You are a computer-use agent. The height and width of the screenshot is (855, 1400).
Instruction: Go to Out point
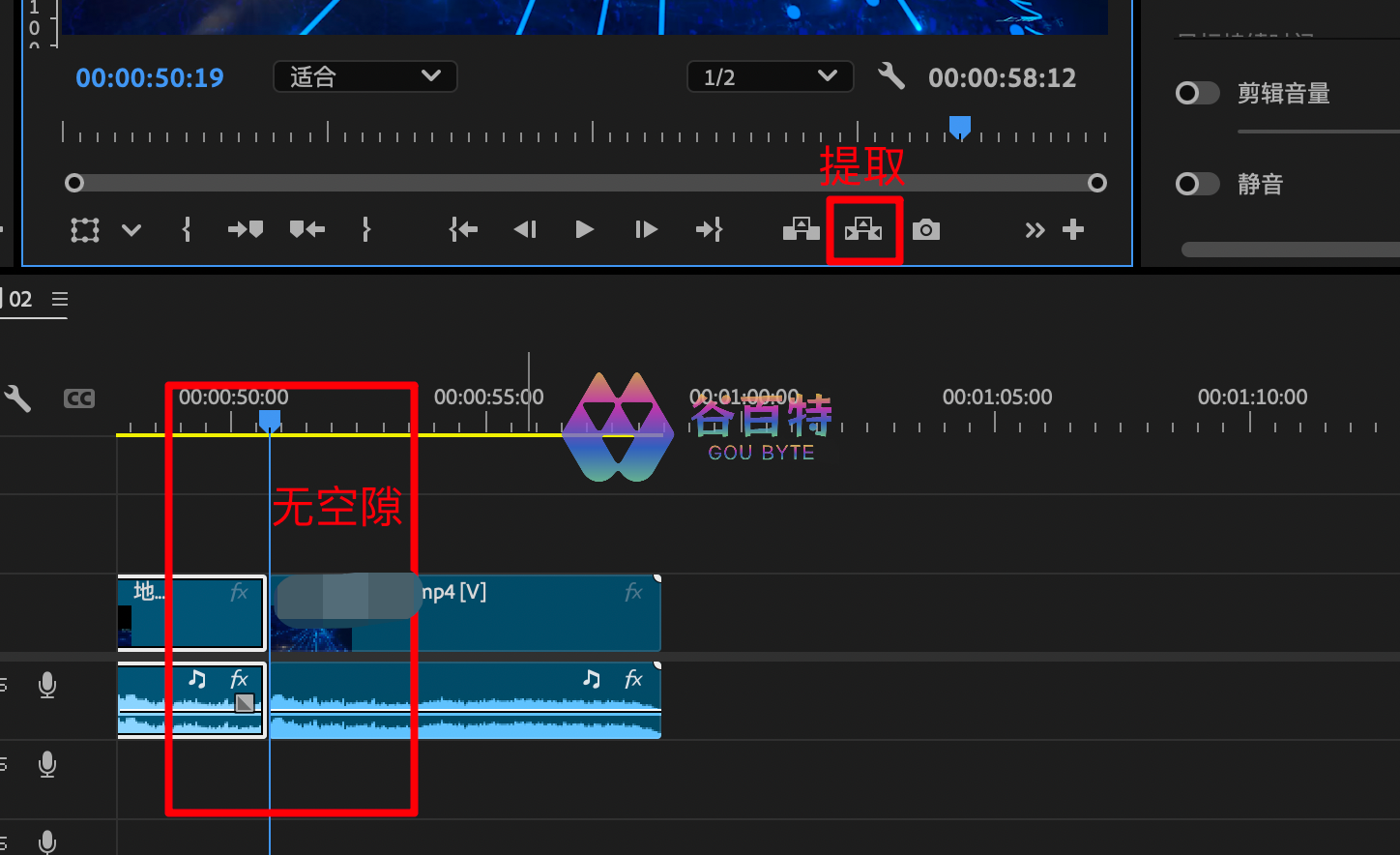[709, 229]
